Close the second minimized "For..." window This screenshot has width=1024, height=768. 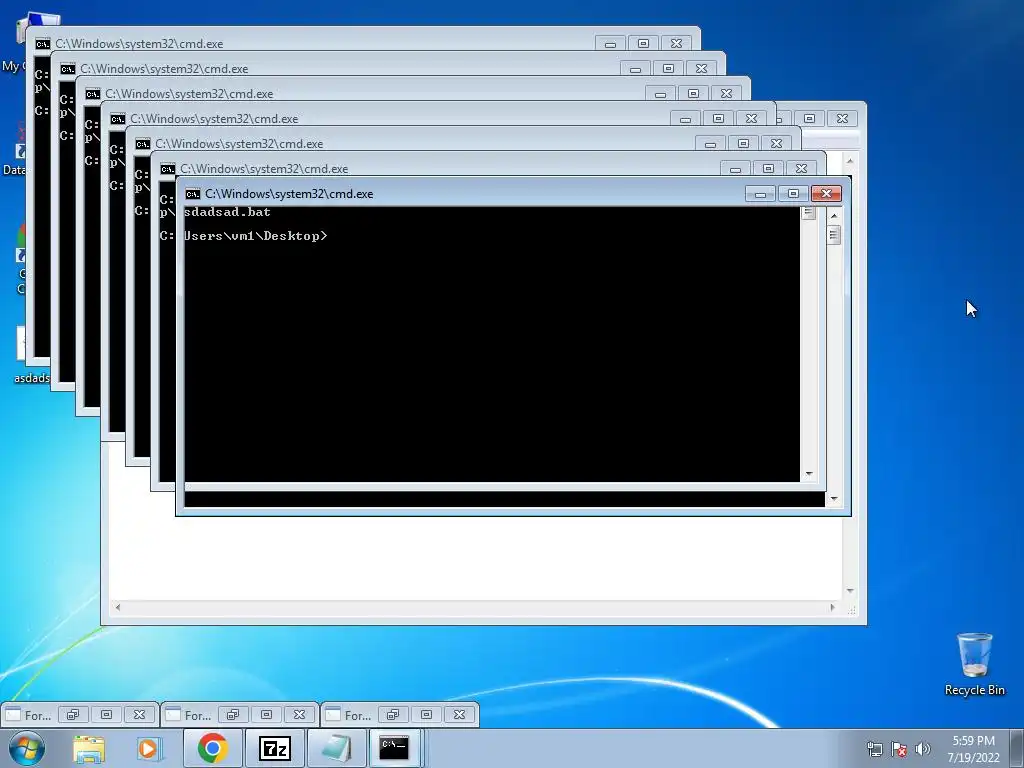click(299, 714)
